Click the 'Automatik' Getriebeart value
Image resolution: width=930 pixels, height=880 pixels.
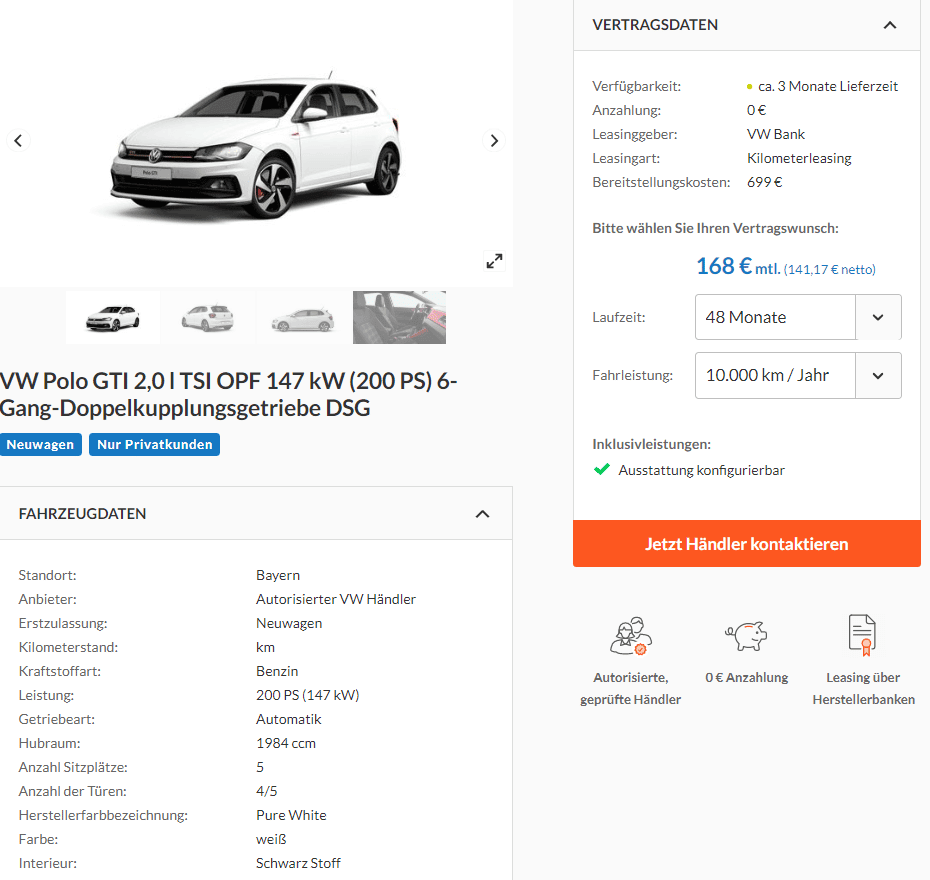289,719
